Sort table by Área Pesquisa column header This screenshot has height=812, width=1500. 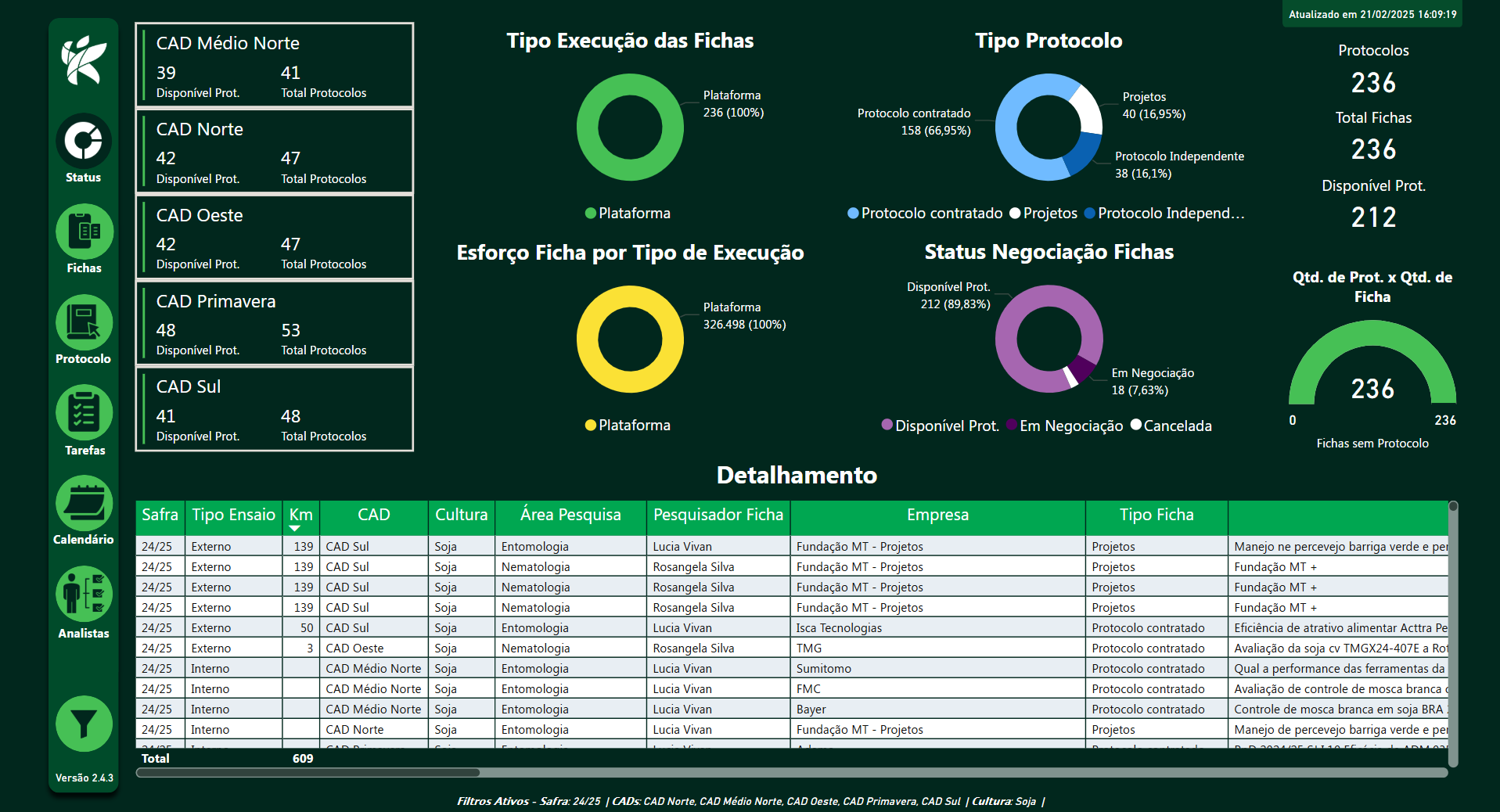tap(570, 515)
